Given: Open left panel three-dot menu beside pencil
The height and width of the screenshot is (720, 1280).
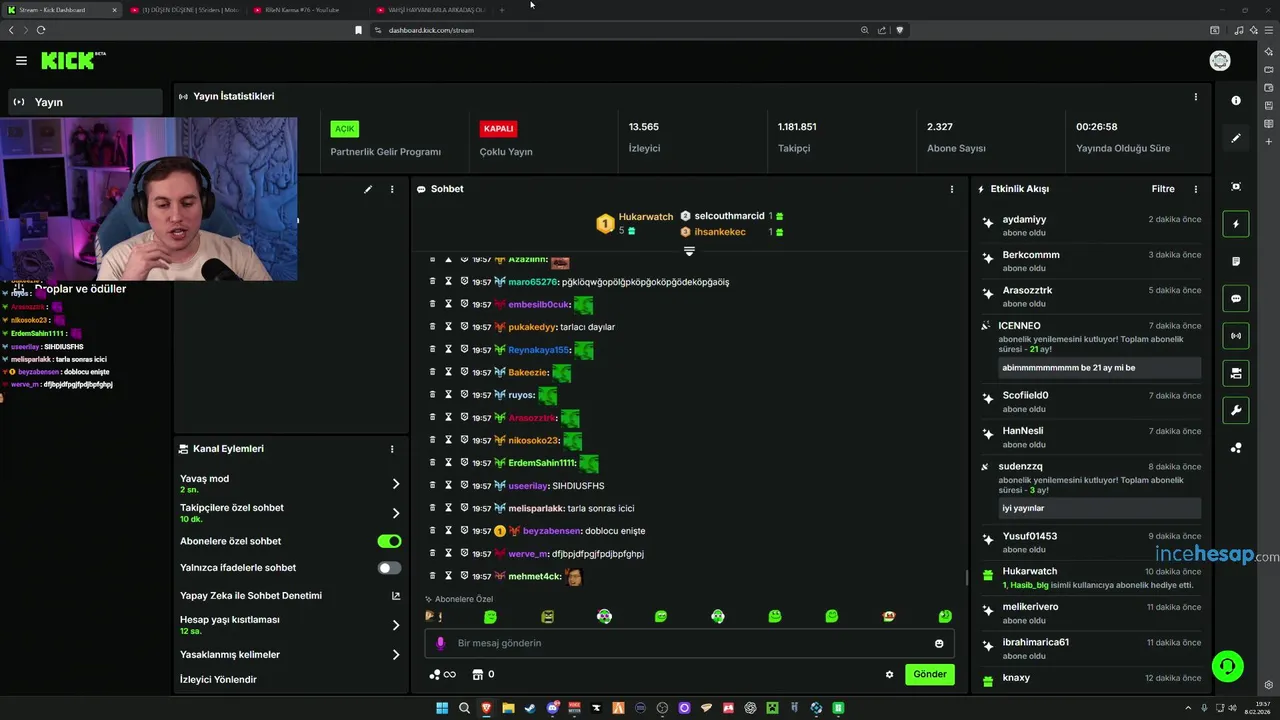Looking at the screenshot, I should pyautogui.click(x=392, y=189).
